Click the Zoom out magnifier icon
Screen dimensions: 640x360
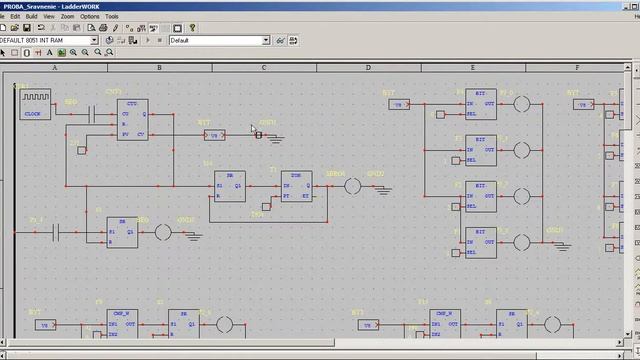pos(85,53)
